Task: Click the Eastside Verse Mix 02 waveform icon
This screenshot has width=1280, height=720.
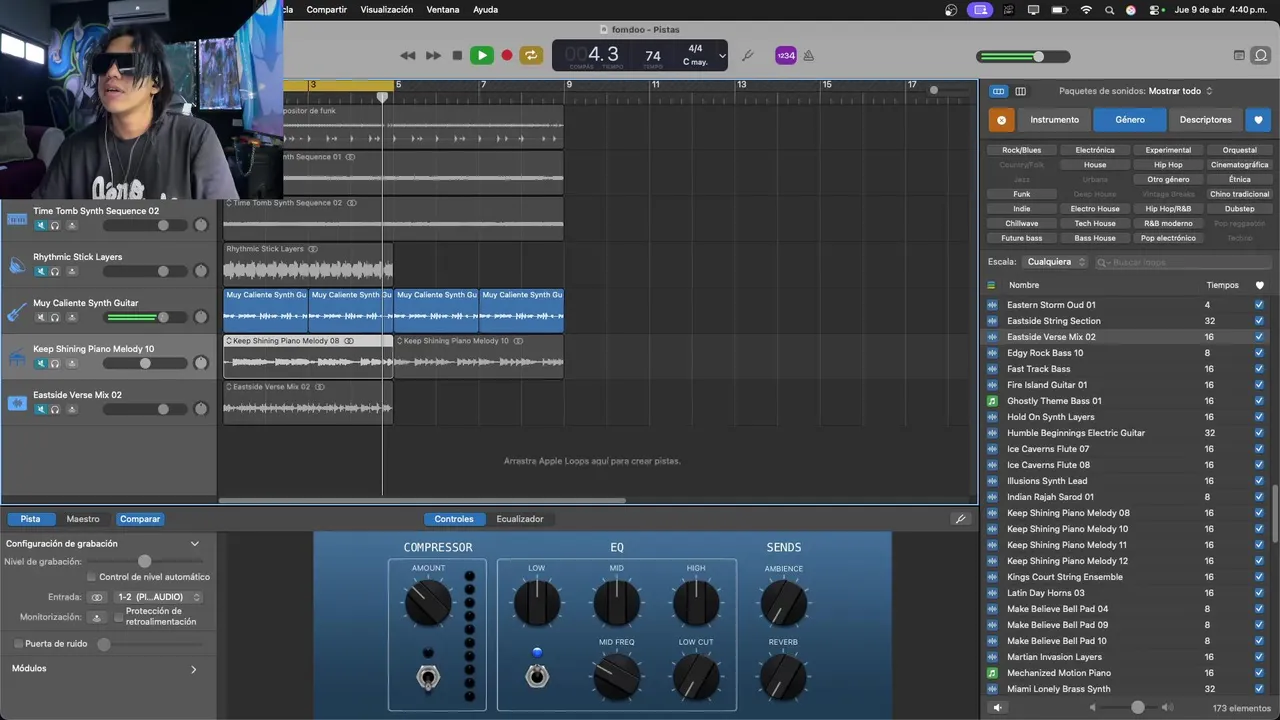Action: 17,403
